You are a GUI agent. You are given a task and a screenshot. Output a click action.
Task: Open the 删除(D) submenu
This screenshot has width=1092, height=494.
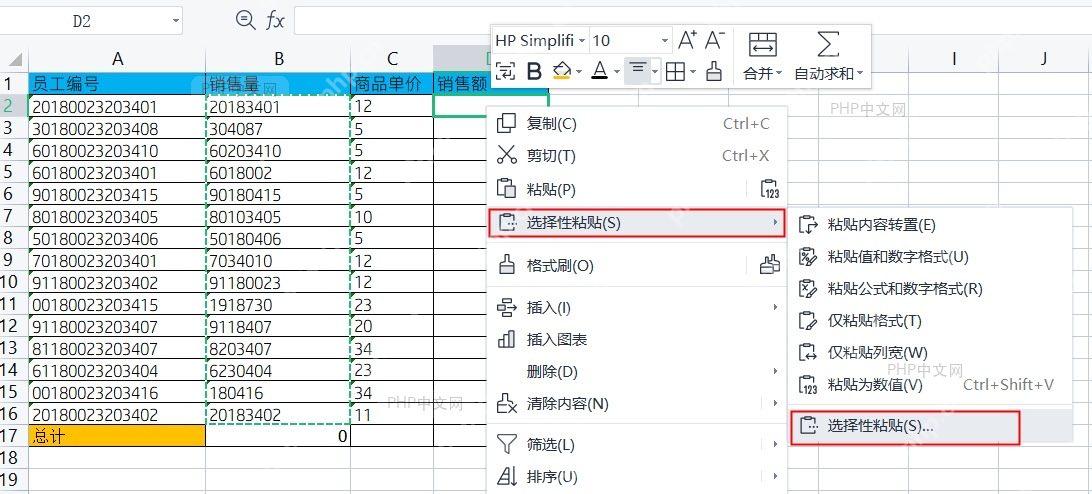coord(636,371)
